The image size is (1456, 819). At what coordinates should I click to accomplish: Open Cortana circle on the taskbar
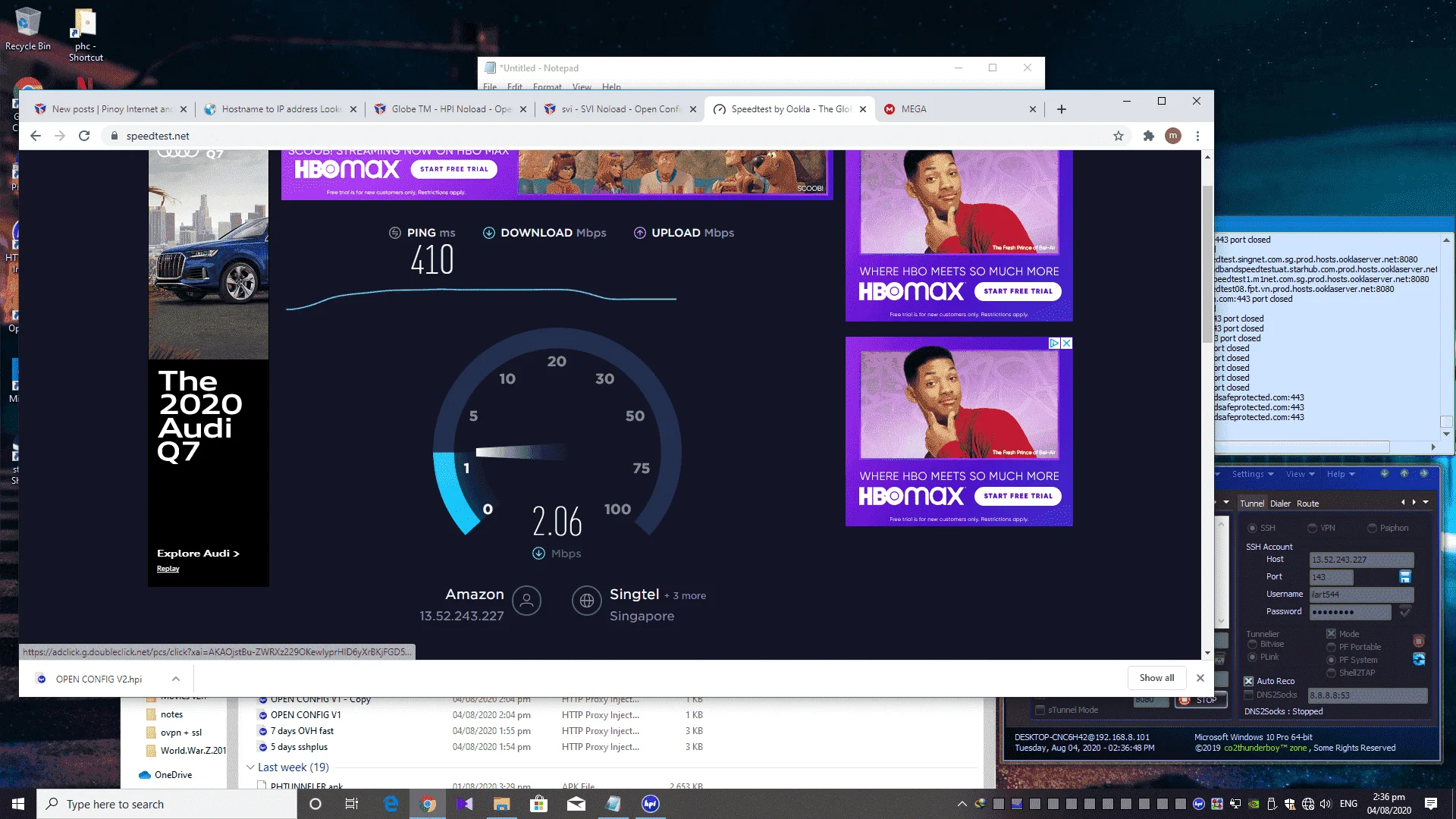point(315,804)
